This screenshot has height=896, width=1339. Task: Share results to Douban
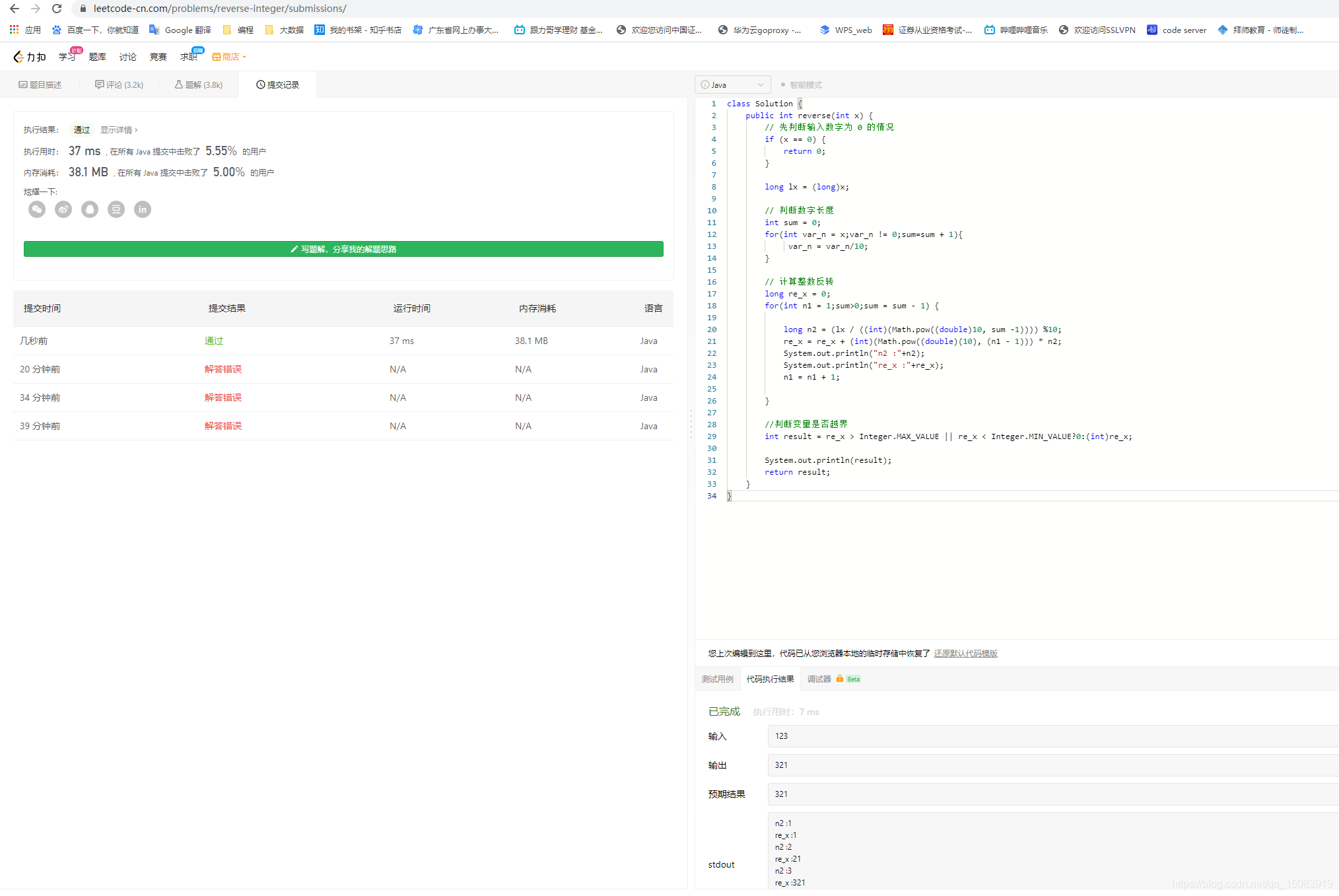pos(116,209)
